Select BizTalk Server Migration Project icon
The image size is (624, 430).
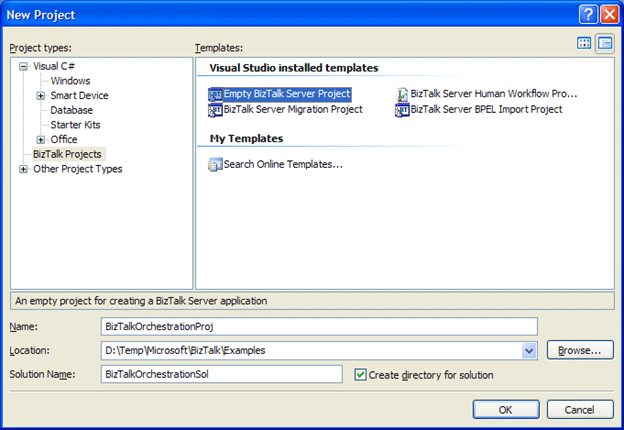click(215, 110)
